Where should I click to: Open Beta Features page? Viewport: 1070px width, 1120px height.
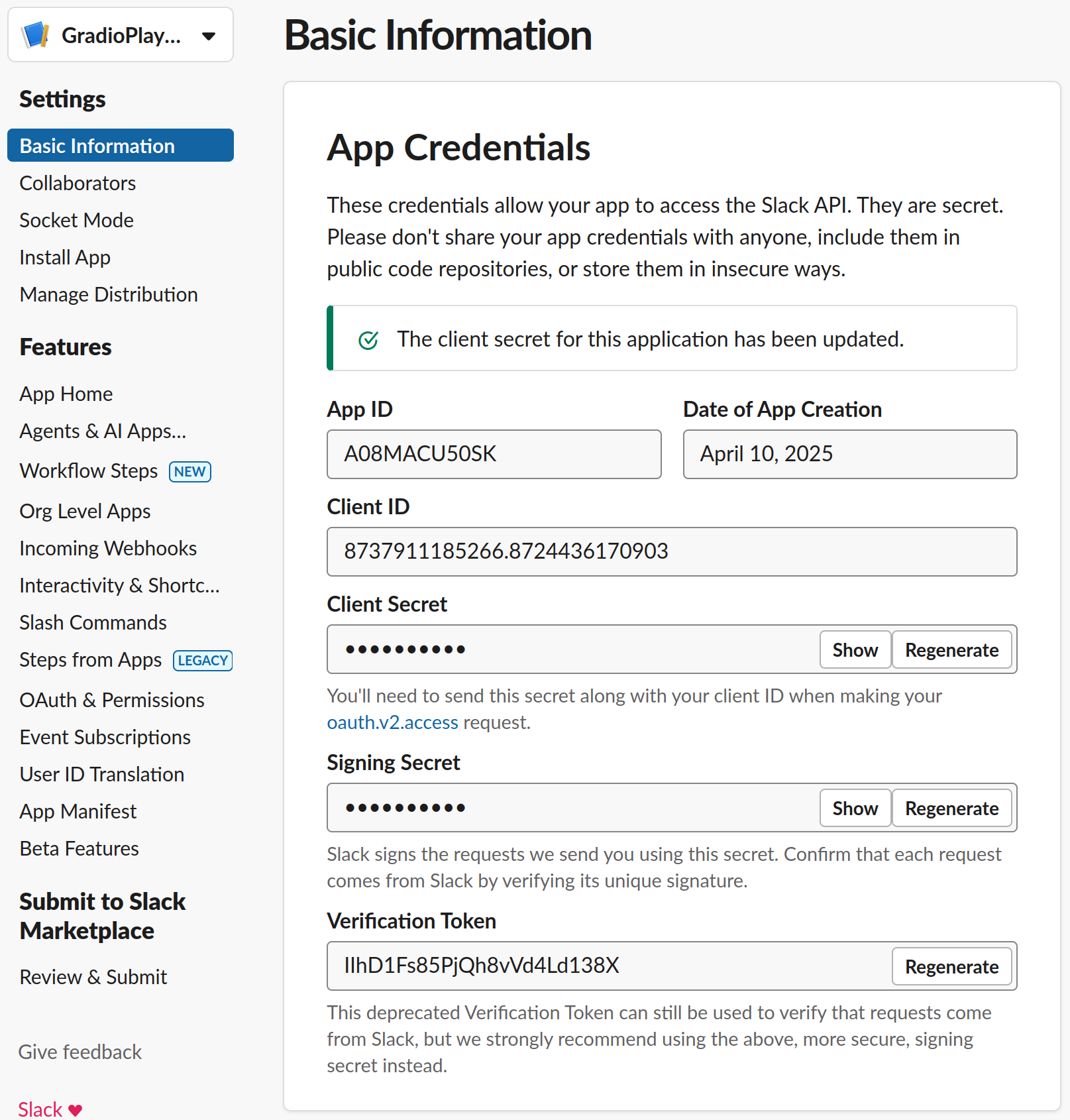coord(80,848)
